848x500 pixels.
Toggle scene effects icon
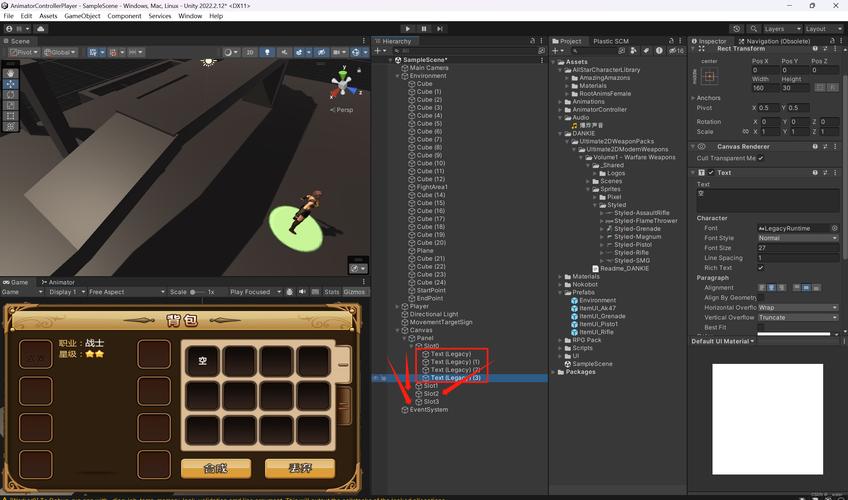click(301, 52)
